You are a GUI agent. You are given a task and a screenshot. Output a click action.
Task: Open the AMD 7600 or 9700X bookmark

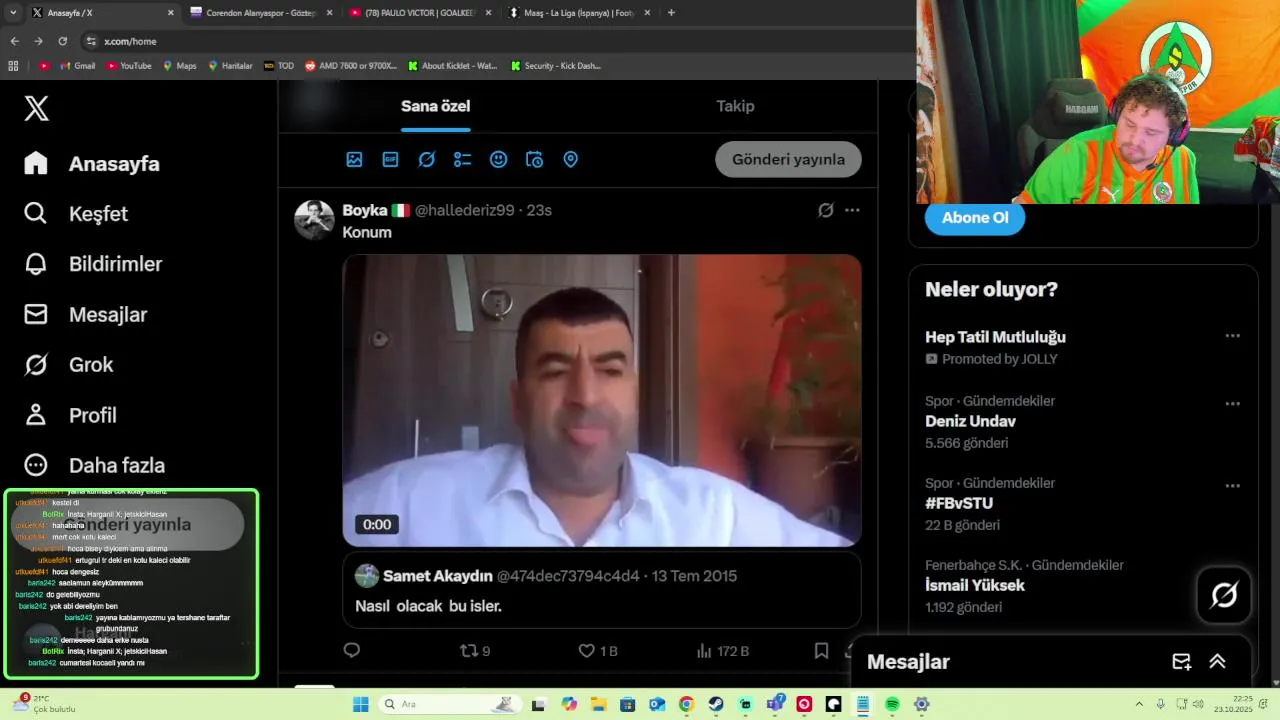point(351,66)
